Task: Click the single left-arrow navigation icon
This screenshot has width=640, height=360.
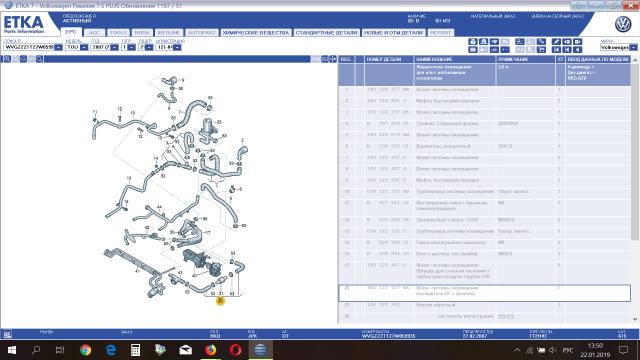Action: [578, 50]
